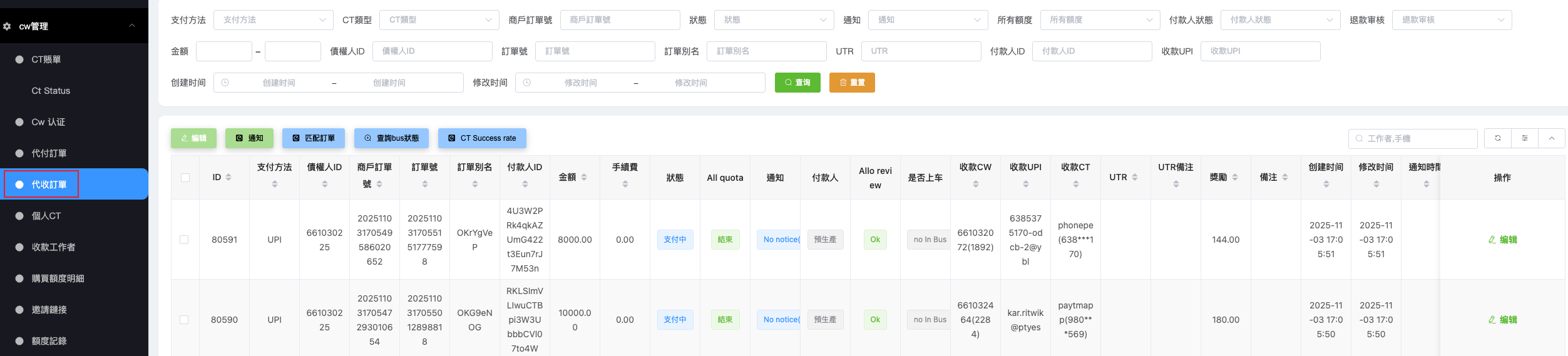Sort table by 金額 column arrows
This screenshot has width=1568, height=356.
(584, 178)
